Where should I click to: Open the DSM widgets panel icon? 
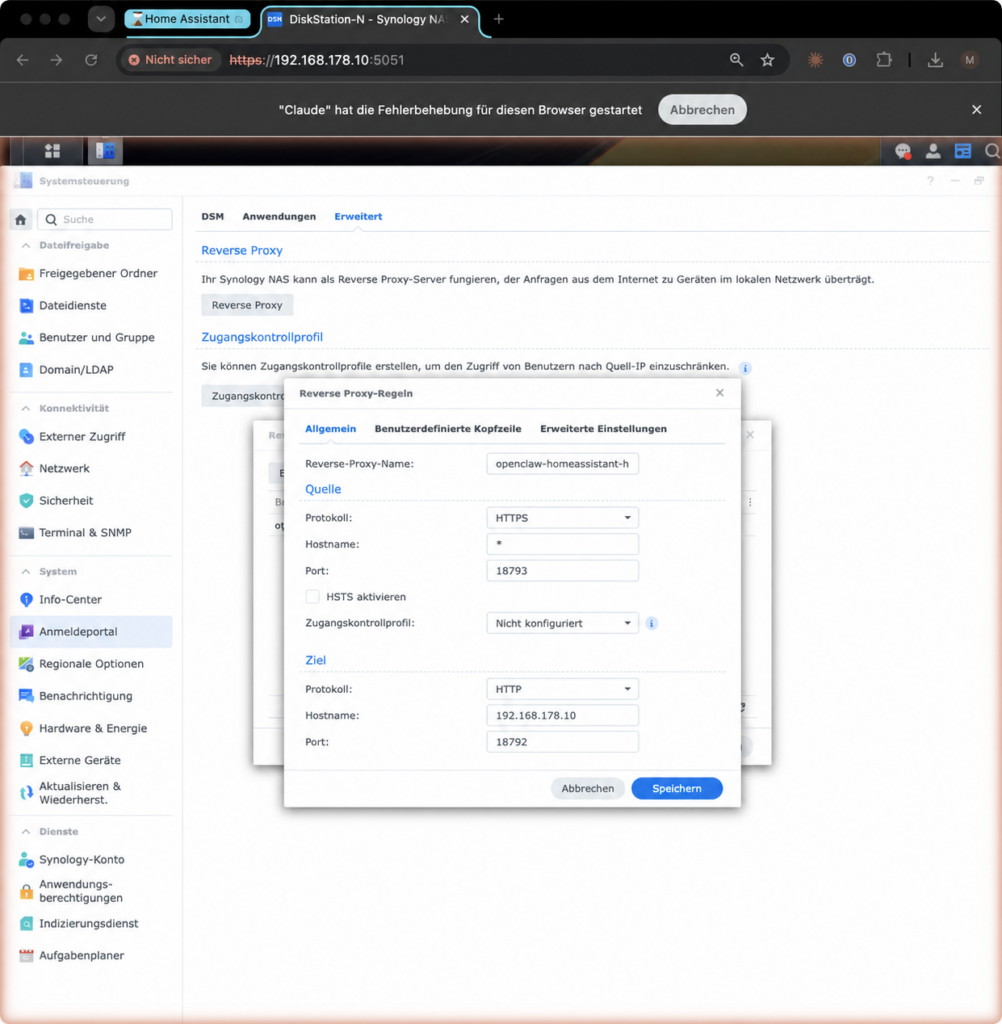click(x=963, y=152)
